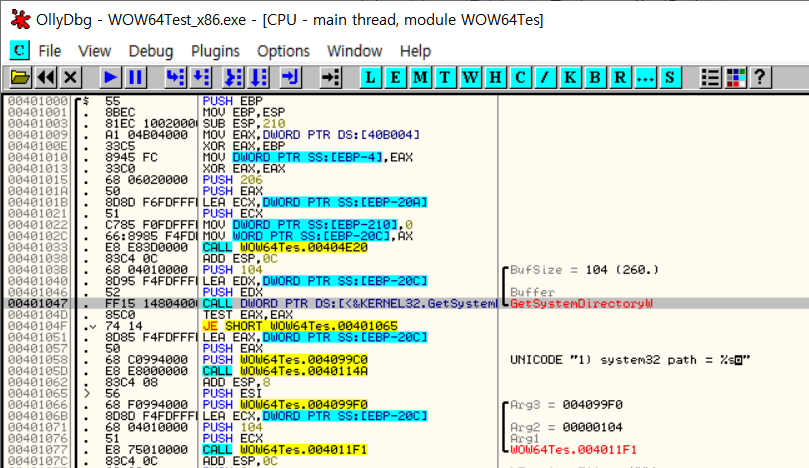
Task: Click address 00401033 in address column
Action: (x=38, y=247)
